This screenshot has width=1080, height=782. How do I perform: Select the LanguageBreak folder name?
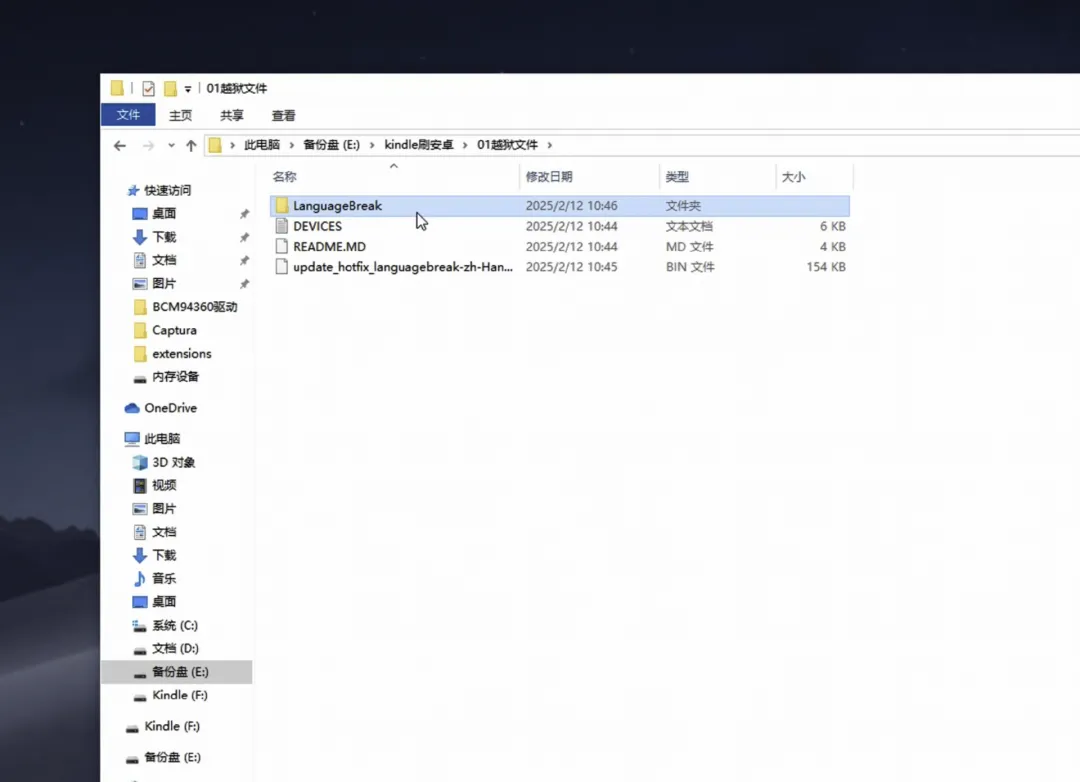(x=338, y=205)
